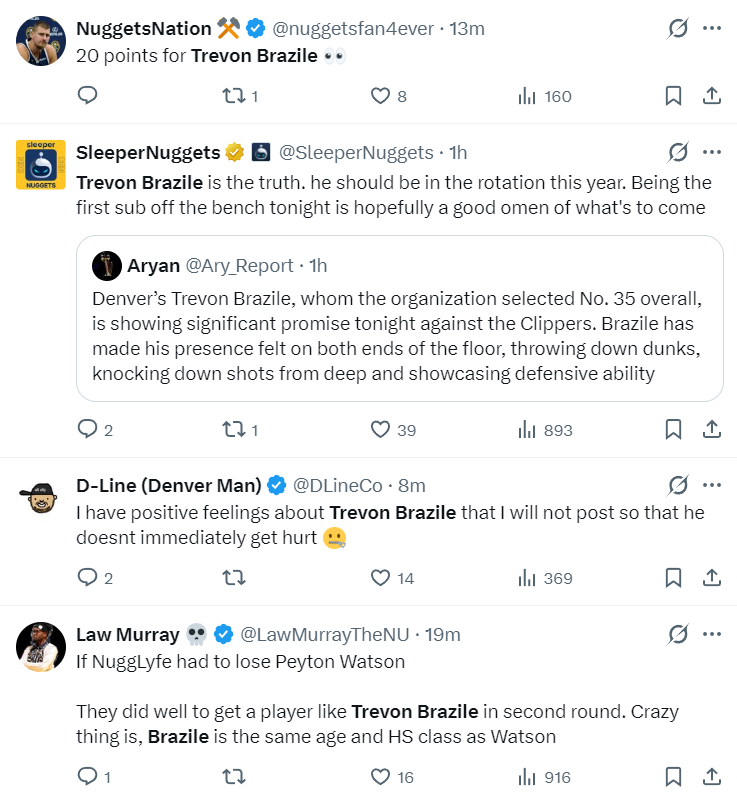The height and width of the screenshot is (803, 737).
Task: Reply to Law Murray's tweet
Action: click(x=94, y=776)
